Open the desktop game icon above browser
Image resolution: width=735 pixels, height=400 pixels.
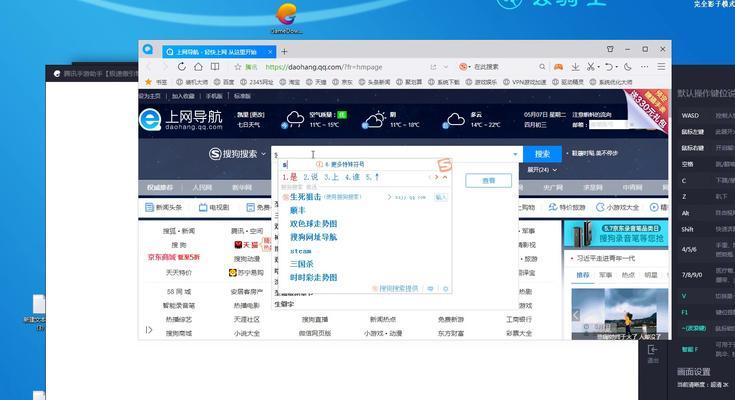286,18
